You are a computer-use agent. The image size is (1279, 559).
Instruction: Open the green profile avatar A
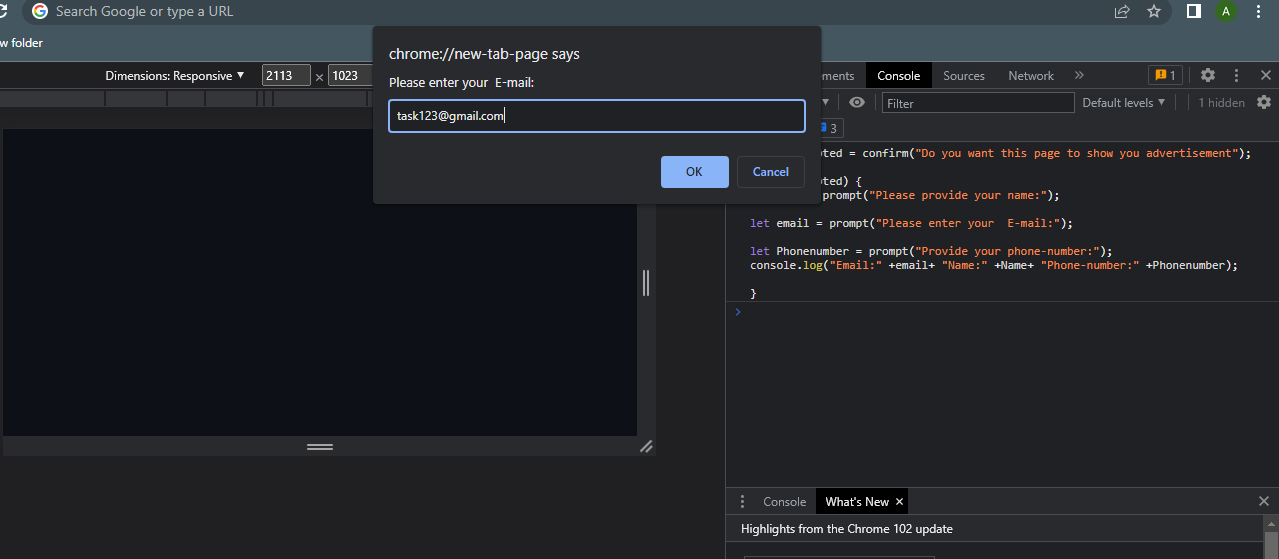pyautogui.click(x=1226, y=11)
